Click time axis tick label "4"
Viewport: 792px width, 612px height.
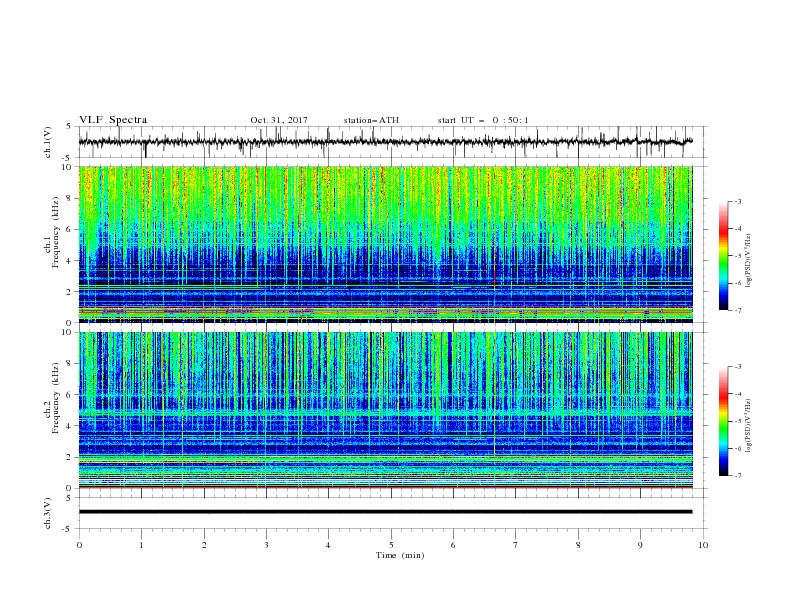pyautogui.click(x=328, y=545)
